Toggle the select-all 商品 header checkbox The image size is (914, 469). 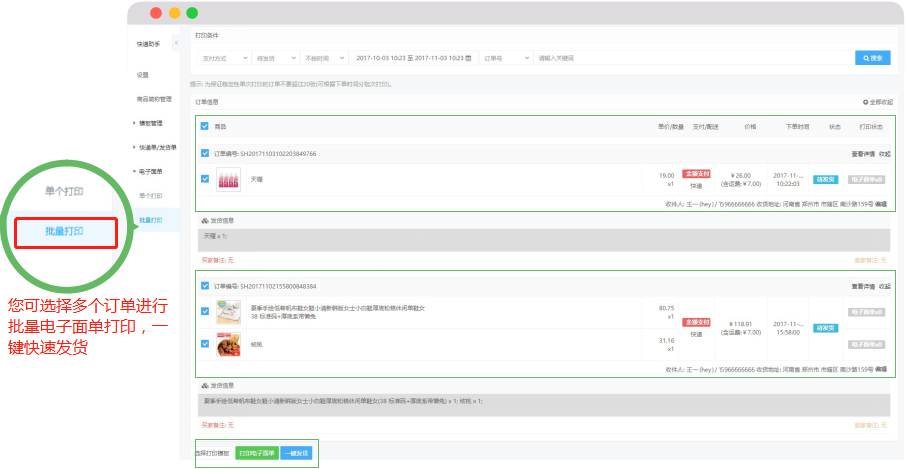[205, 127]
